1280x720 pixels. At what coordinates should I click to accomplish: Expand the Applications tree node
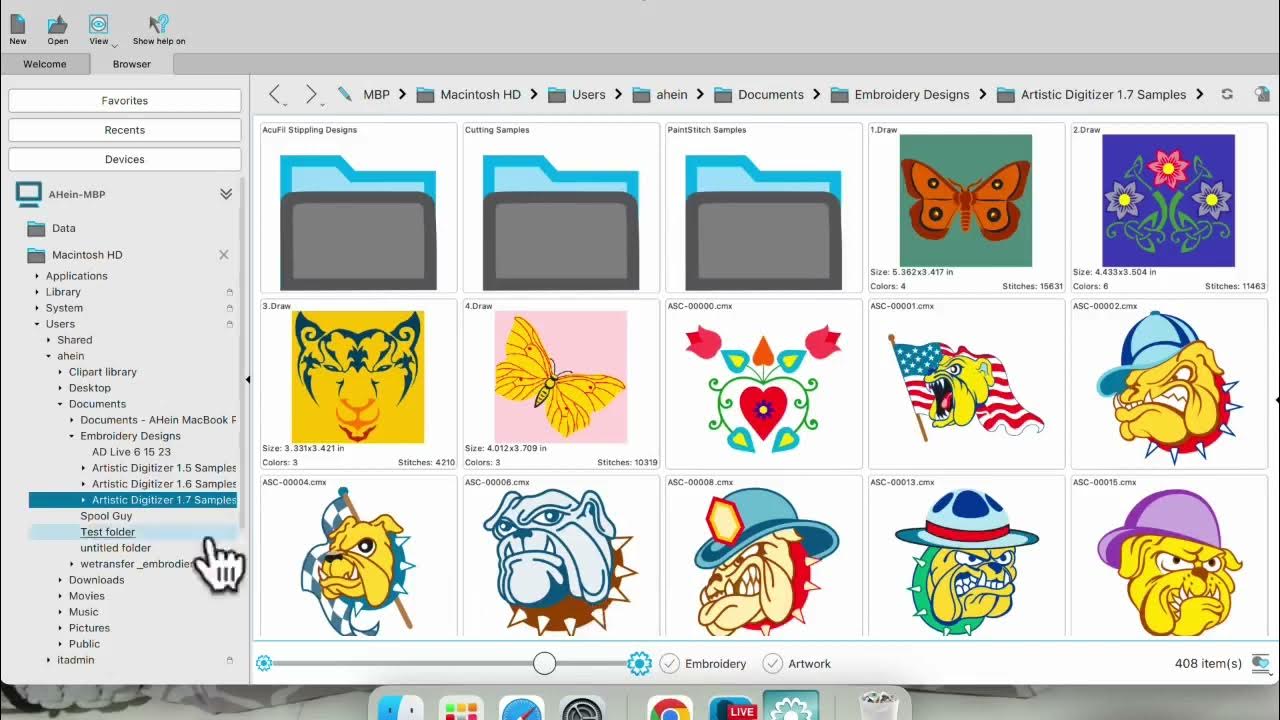pyautogui.click(x=38, y=276)
